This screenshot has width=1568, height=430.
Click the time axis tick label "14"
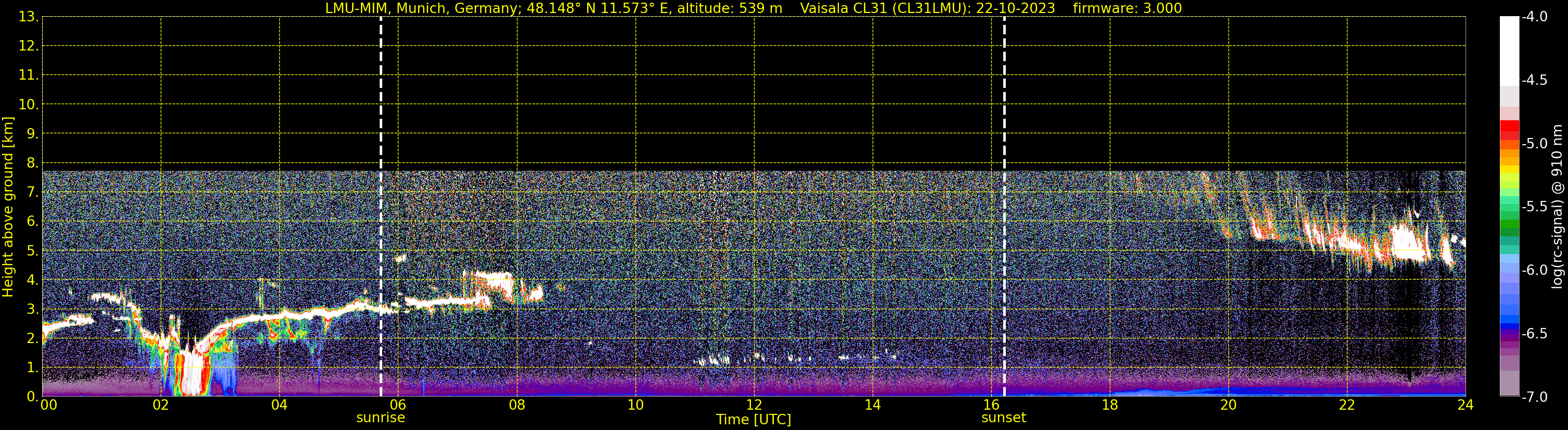coord(873,405)
